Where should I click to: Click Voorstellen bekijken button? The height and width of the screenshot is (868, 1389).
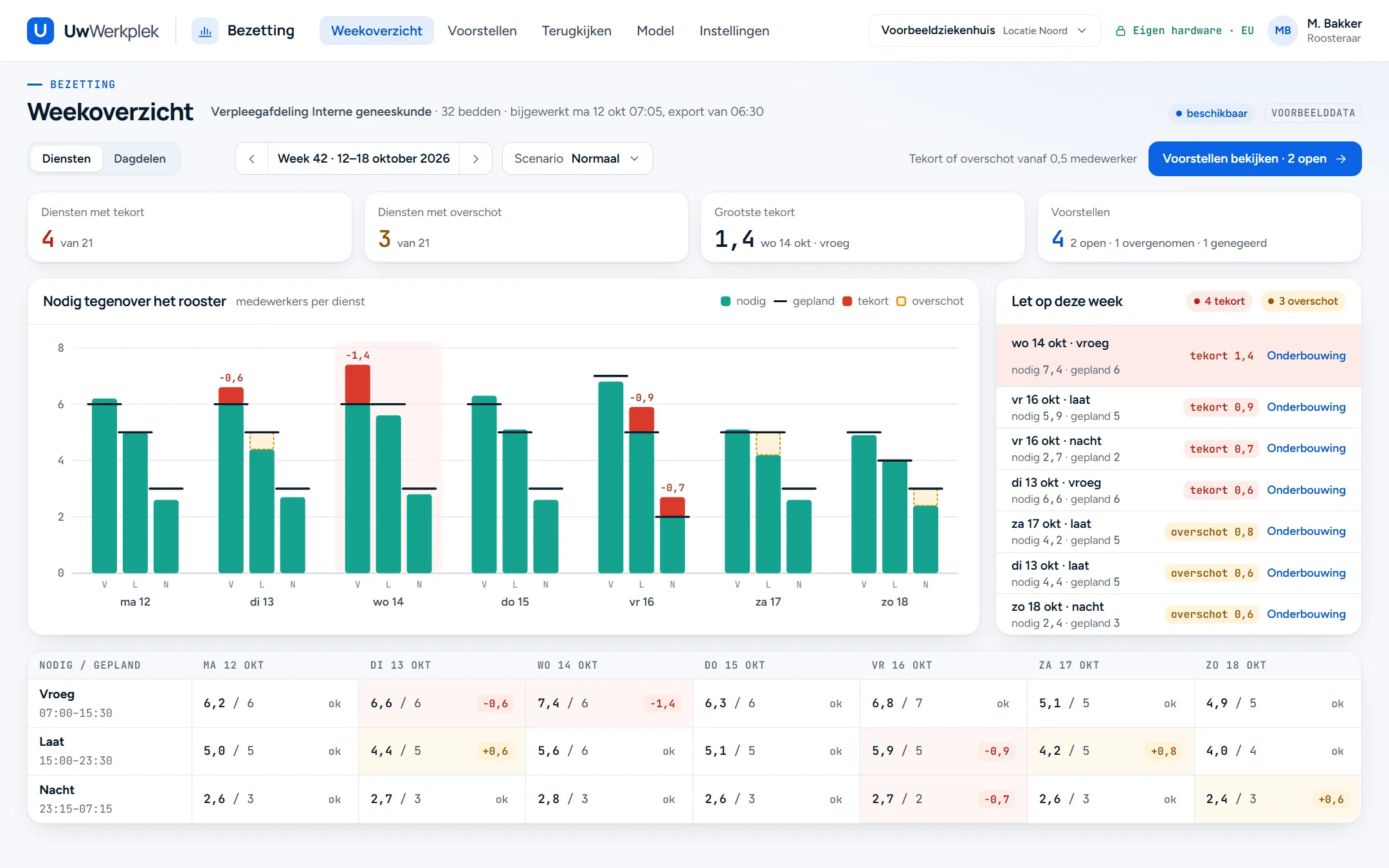tap(1255, 159)
